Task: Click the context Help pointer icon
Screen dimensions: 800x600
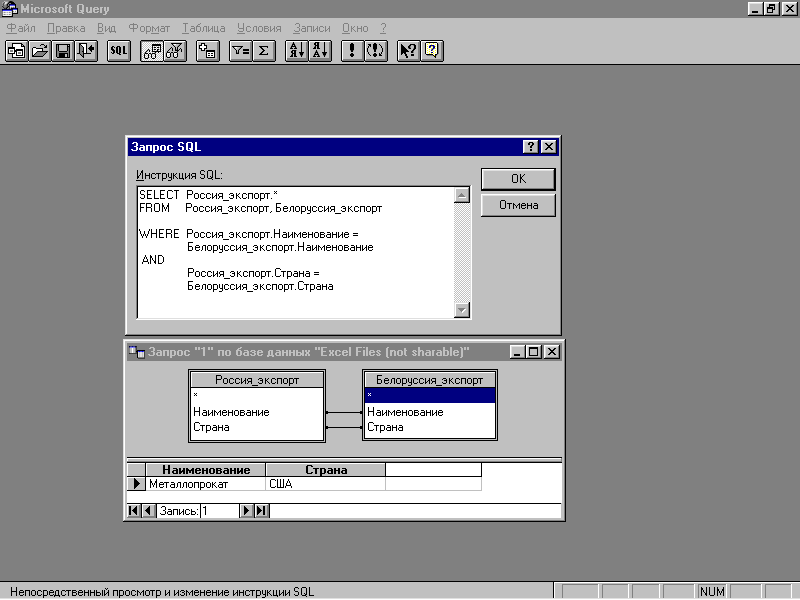Action: pyautogui.click(x=409, y=51)
